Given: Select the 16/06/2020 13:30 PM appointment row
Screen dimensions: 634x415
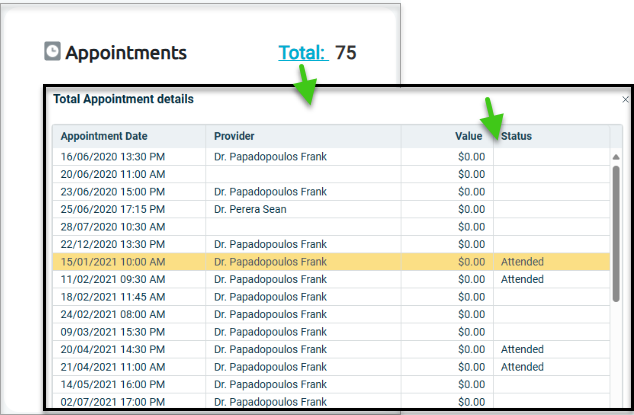Looking at the screenshot, I should point(331,157).
